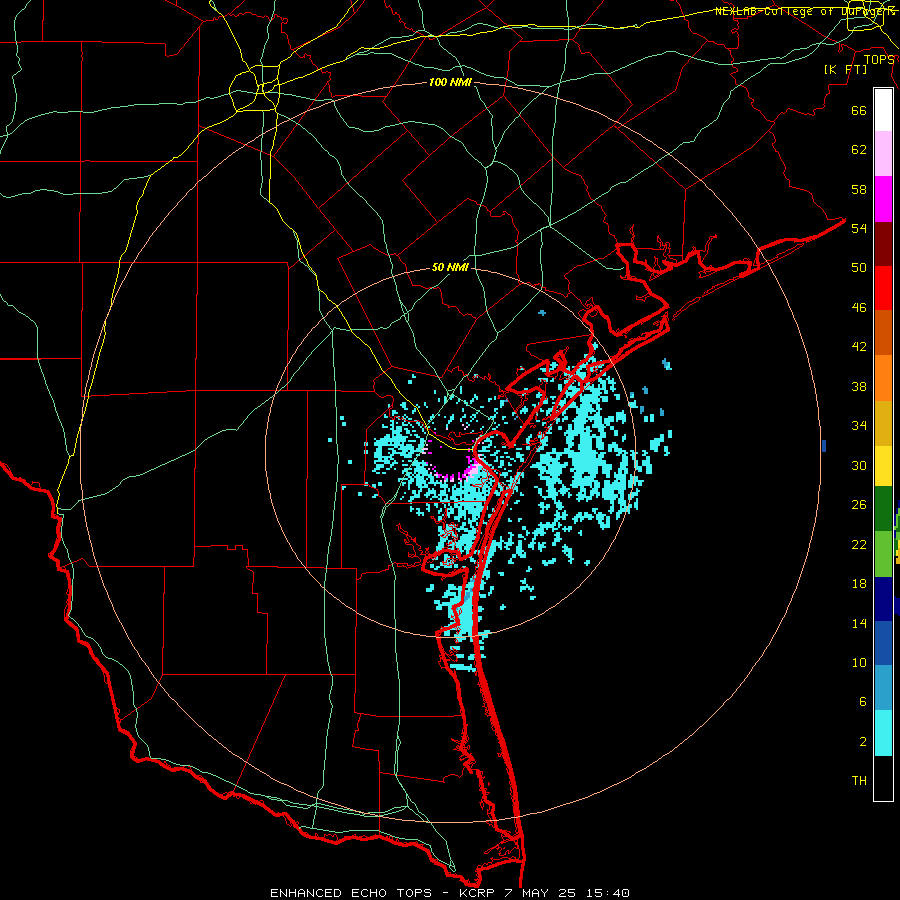Viewport: 900px width, 900px height.
Task: Click the TOPS legend title
Action: (879, 60)
